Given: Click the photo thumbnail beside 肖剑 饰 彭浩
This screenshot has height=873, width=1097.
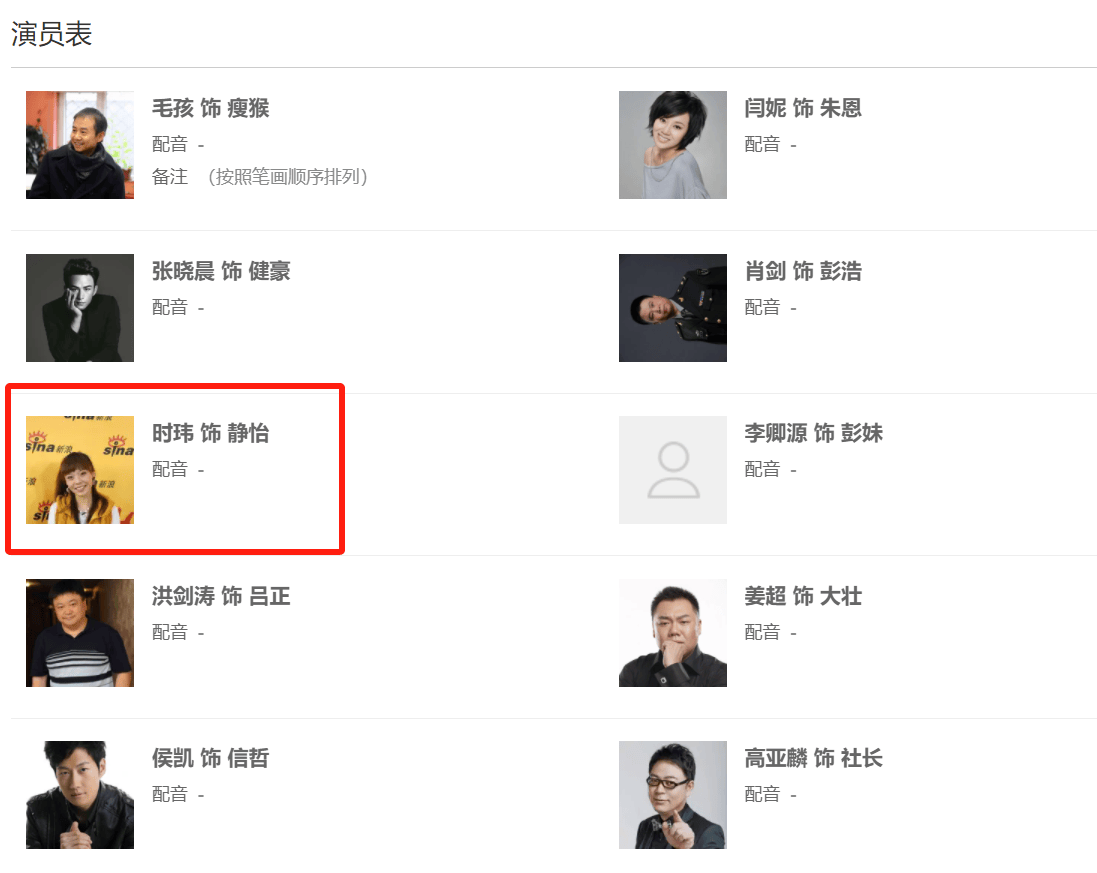Looking at the screenshot, I should 672,307.
